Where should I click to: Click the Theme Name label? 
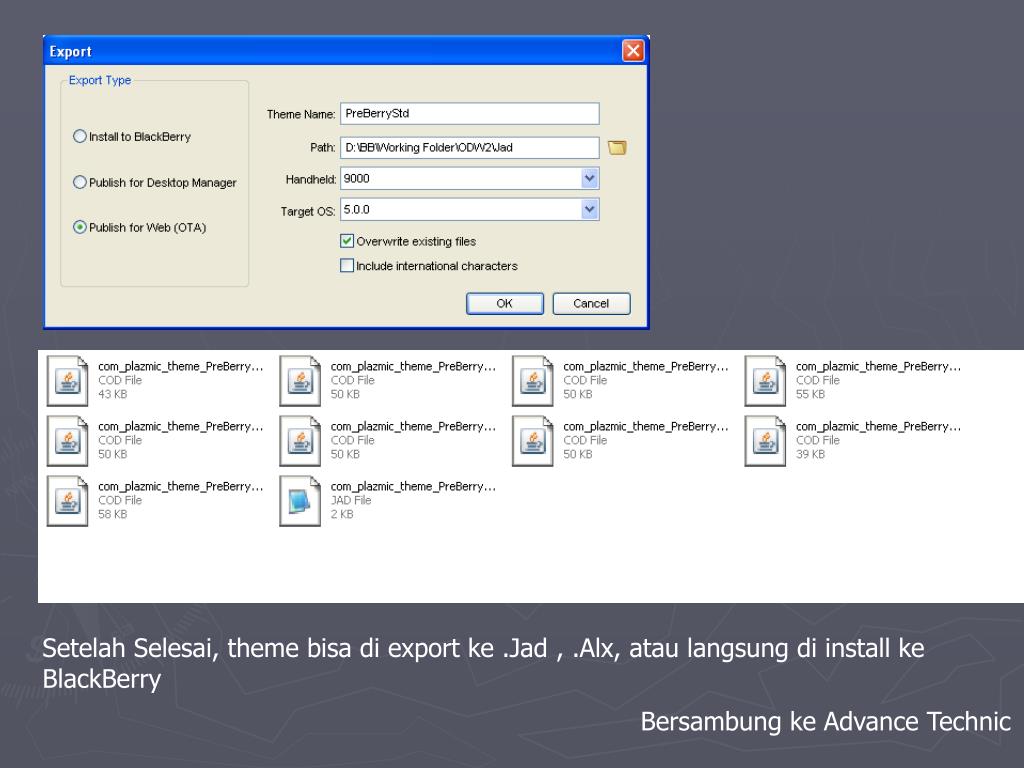(301, 114)
